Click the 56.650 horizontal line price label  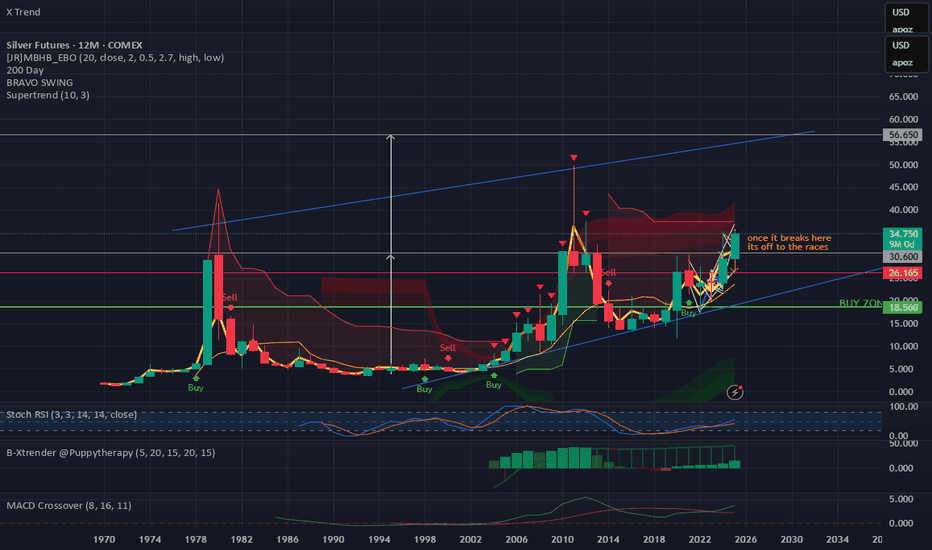coord(903,135)
